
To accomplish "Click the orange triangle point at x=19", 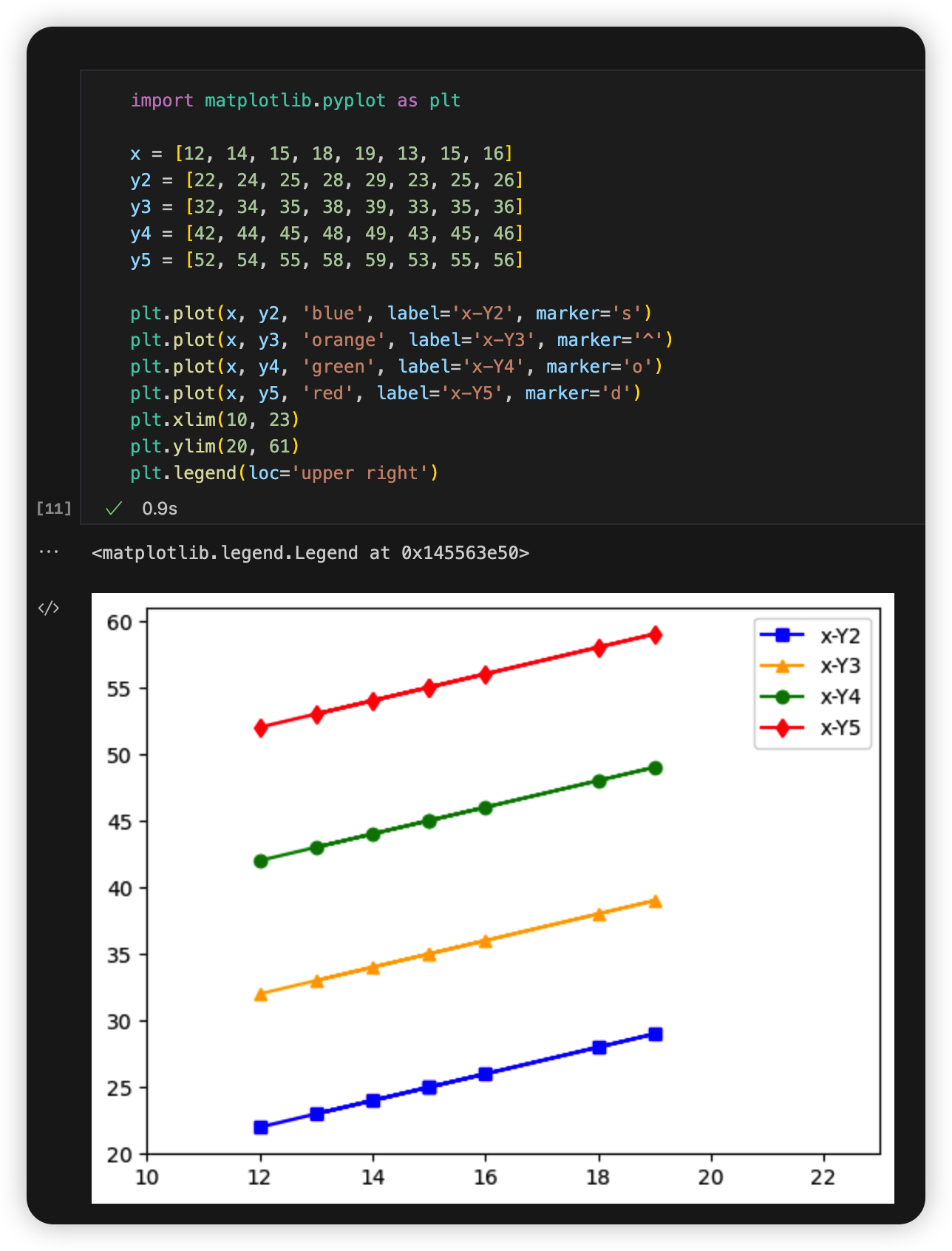I will point(656,901).
